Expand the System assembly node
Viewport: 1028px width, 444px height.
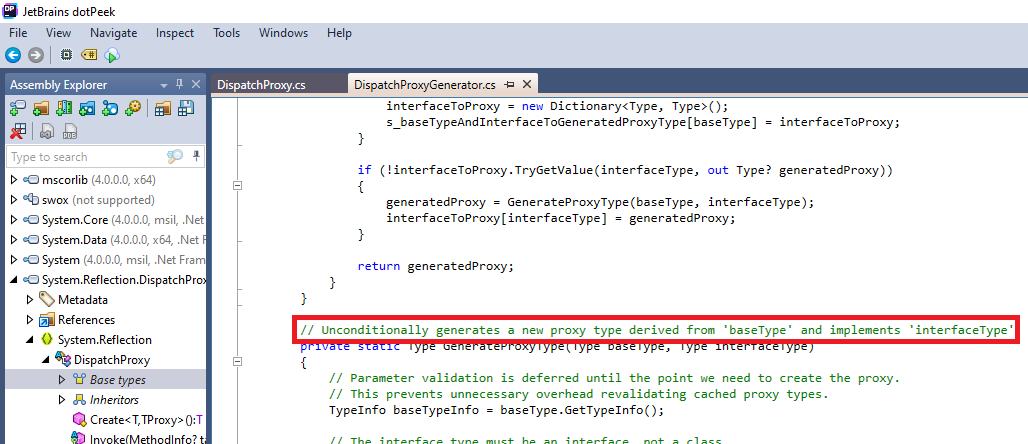click(x=14, y=260)
